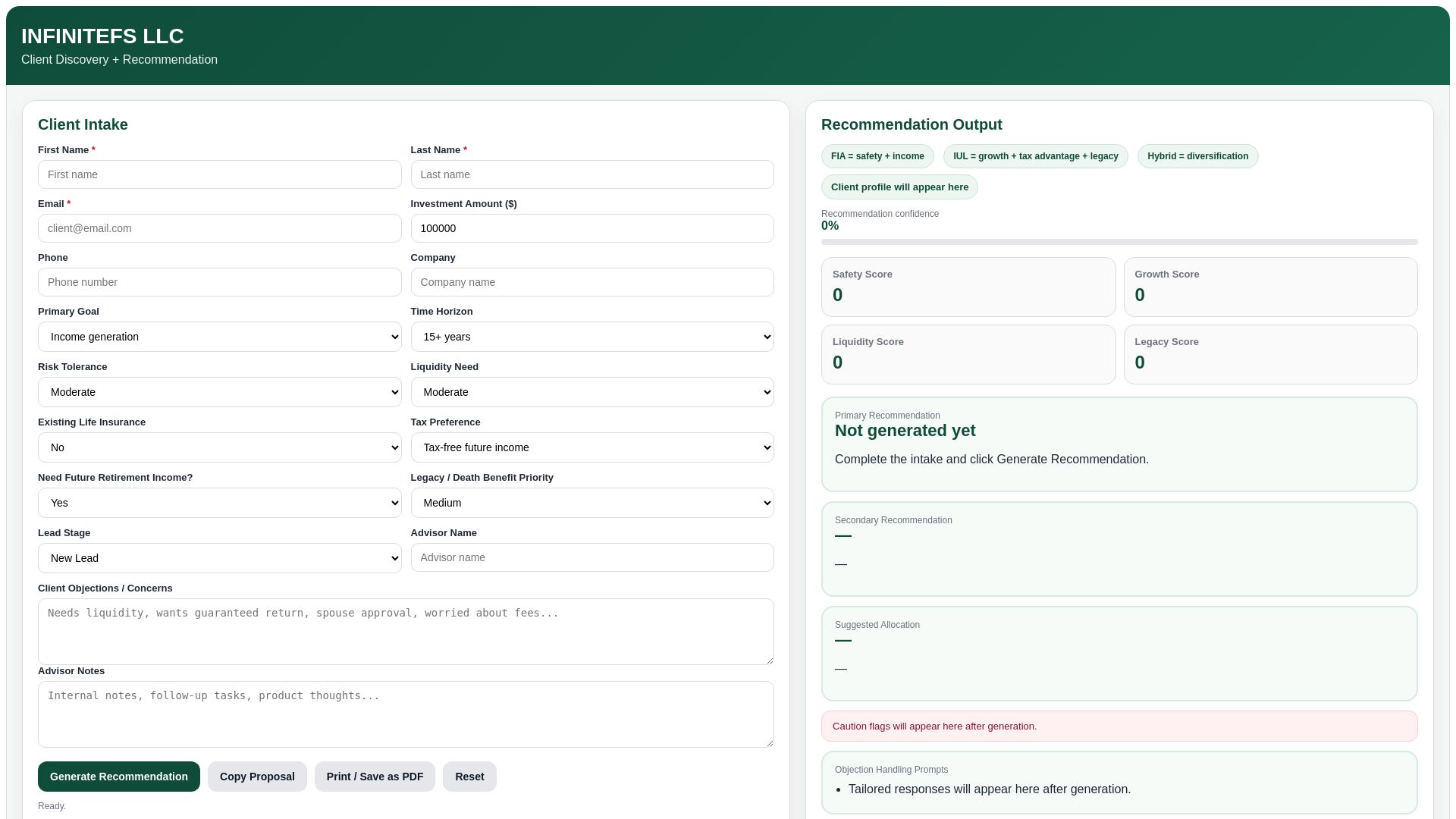Expand Legacy / Death Benefit Priority dropdown
Viewport: 1456px width, 819px height.
click(x=592, y=503)
